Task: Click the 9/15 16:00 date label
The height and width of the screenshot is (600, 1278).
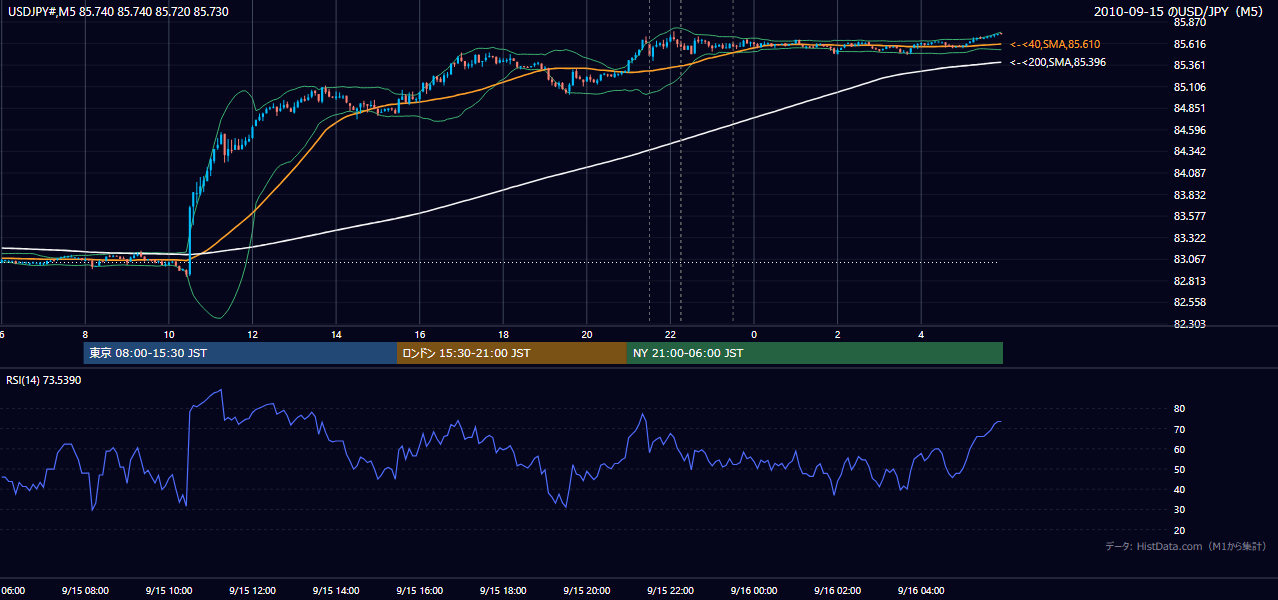Action: pyautogui.click(x=419, y=590)
